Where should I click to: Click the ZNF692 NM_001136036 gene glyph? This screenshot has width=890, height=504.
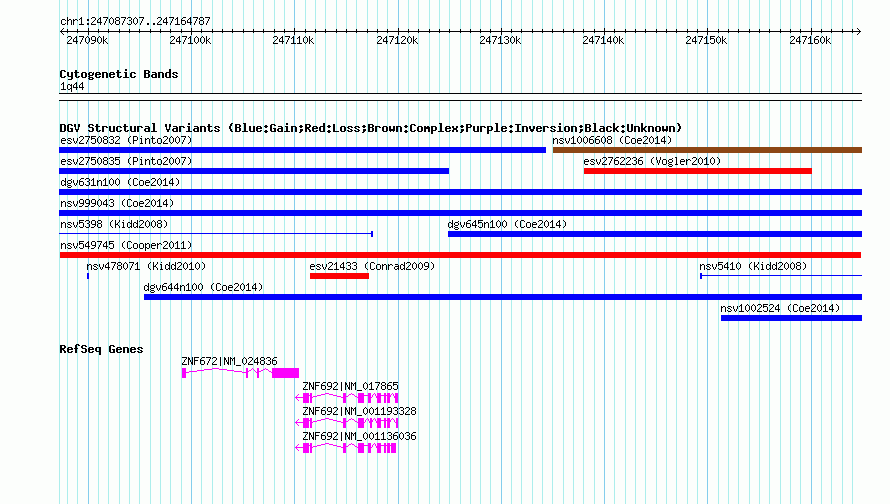pos(346,448)
